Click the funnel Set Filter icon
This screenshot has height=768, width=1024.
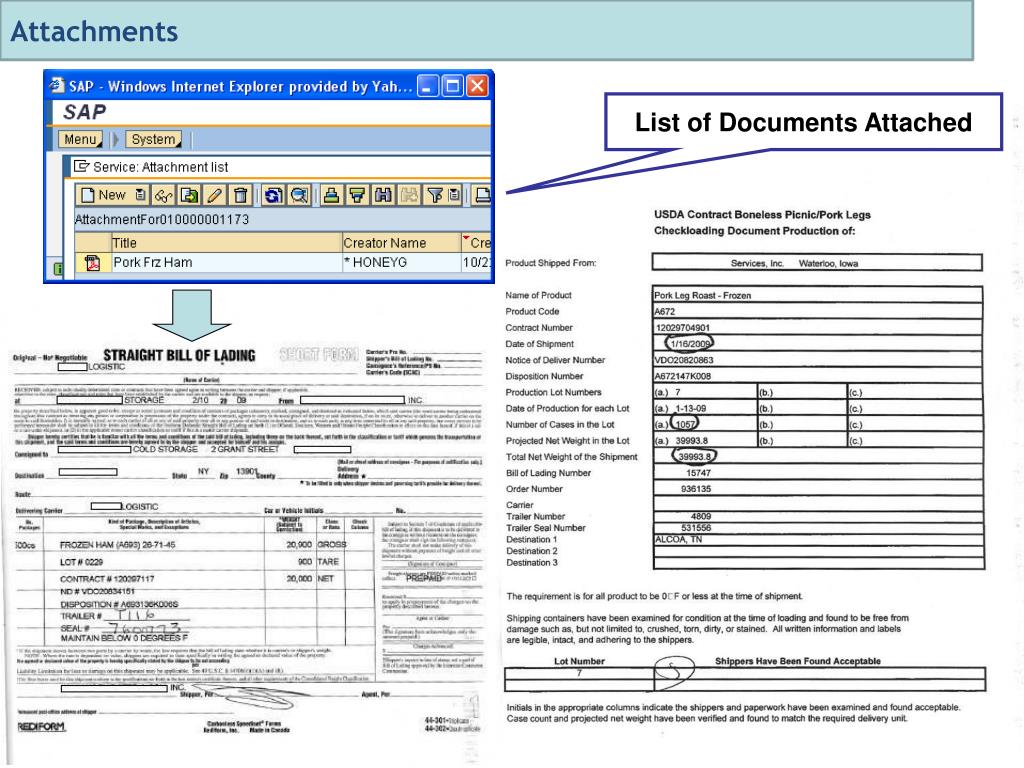coord(434,195)
